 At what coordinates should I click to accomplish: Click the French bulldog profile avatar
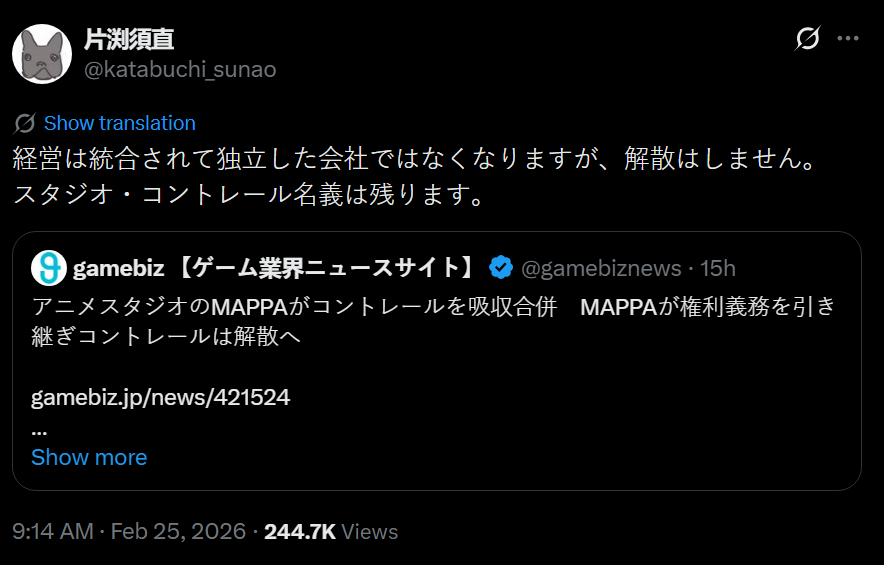(x=42, y=54)
